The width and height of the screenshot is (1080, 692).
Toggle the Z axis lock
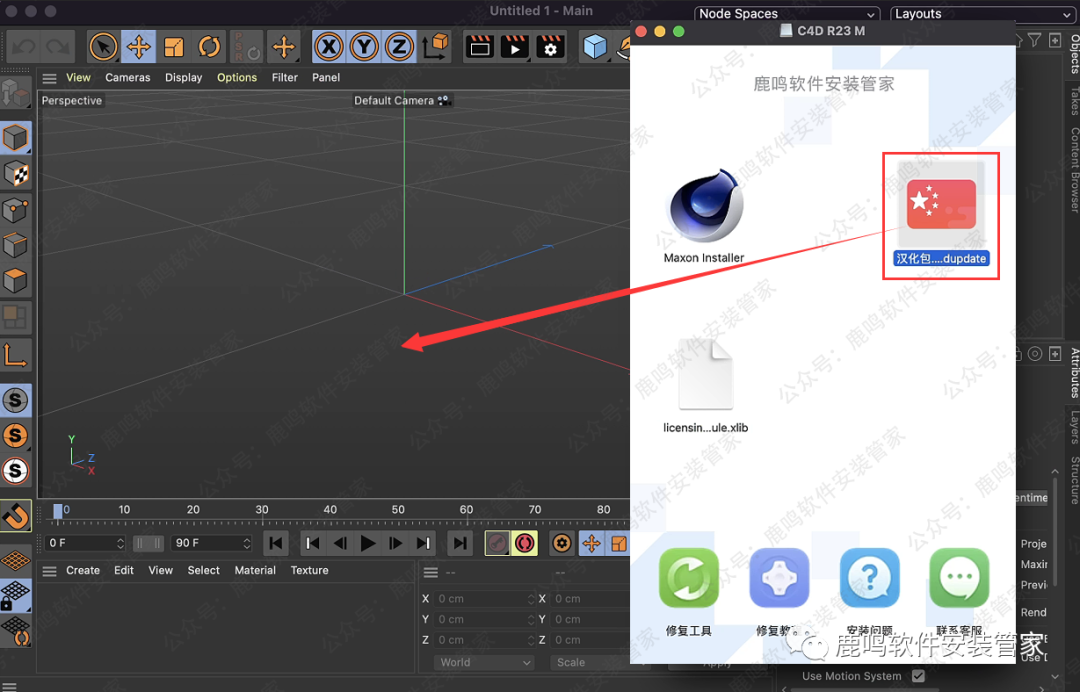pos(399,46)
